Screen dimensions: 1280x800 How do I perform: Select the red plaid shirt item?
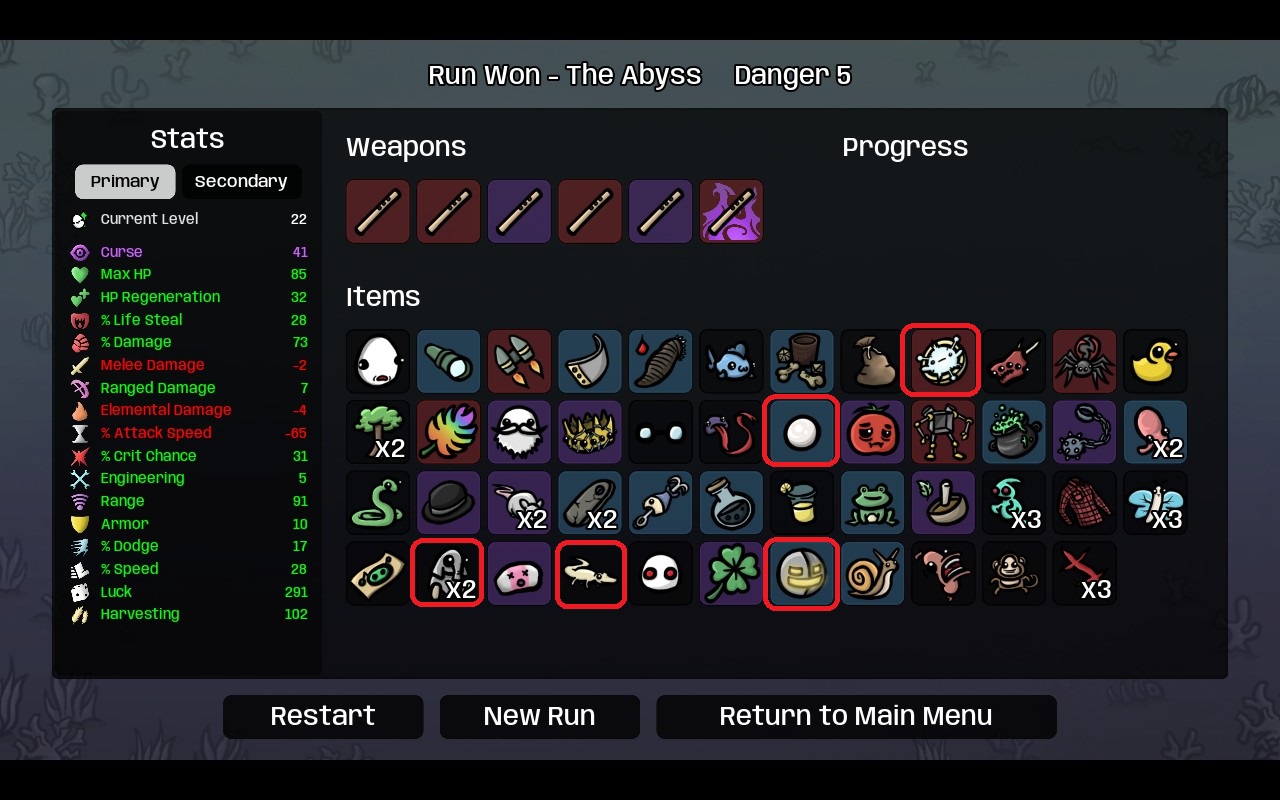tap(1084, 503)
